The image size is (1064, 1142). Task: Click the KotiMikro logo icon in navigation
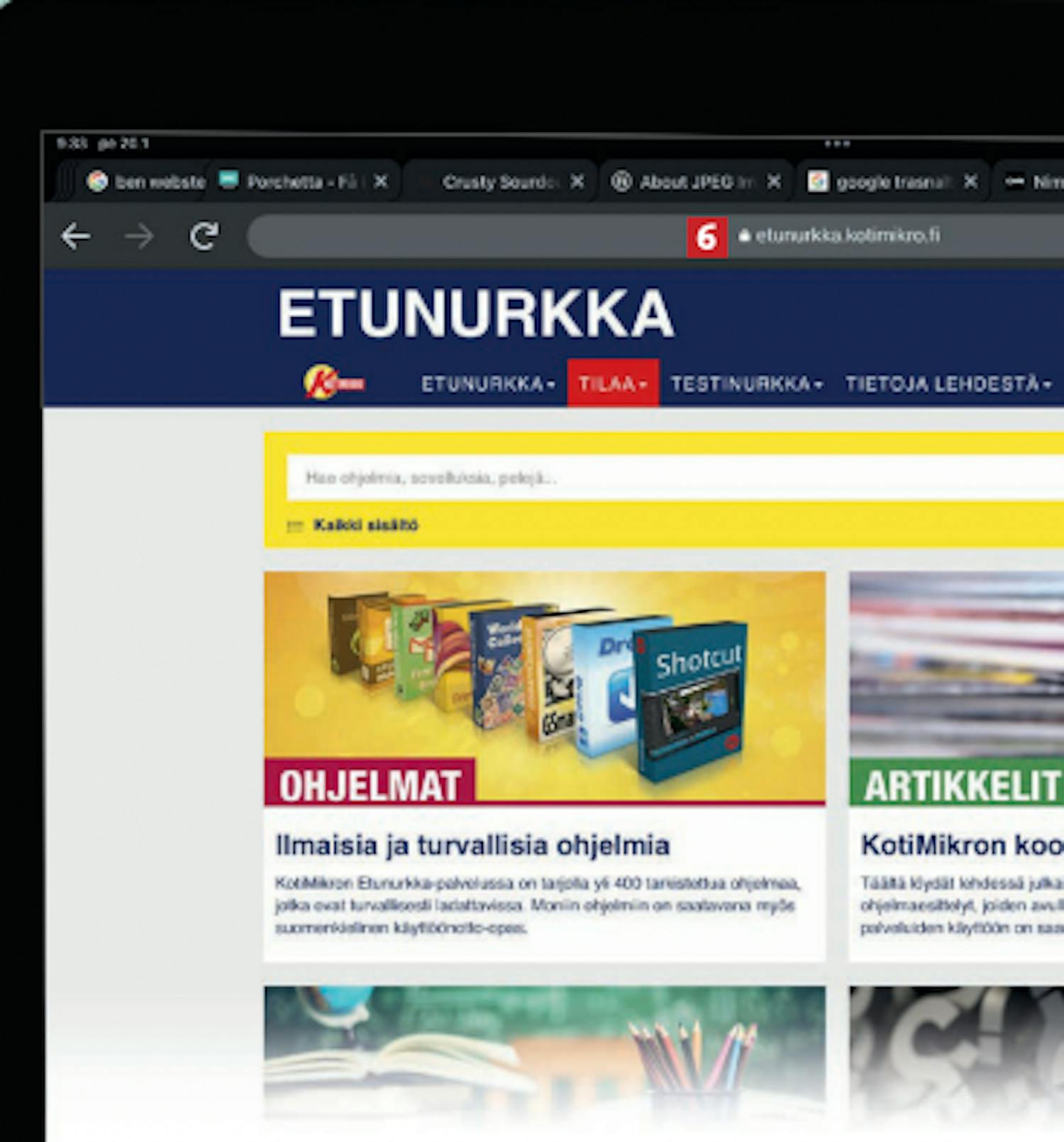click(x=334, y=382)
